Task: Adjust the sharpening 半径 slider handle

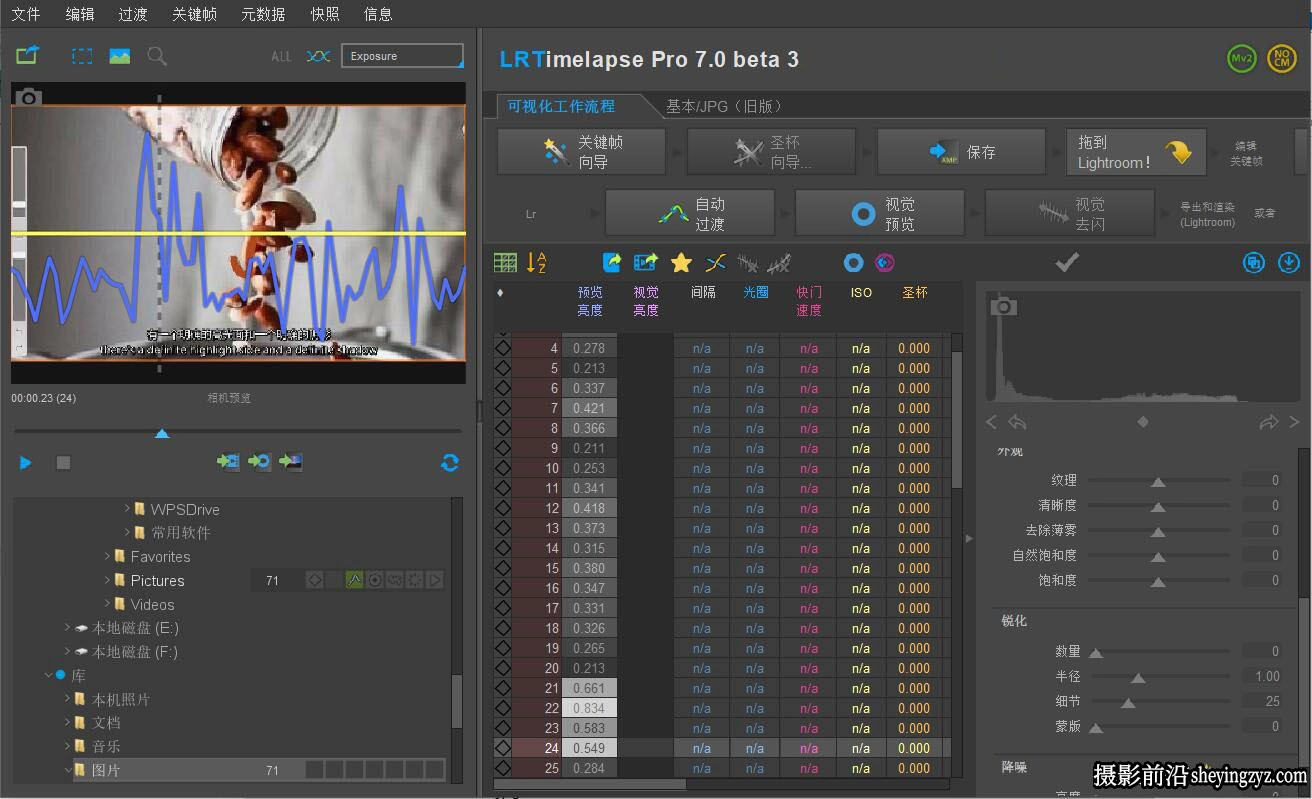Action: coord(1138,677)
